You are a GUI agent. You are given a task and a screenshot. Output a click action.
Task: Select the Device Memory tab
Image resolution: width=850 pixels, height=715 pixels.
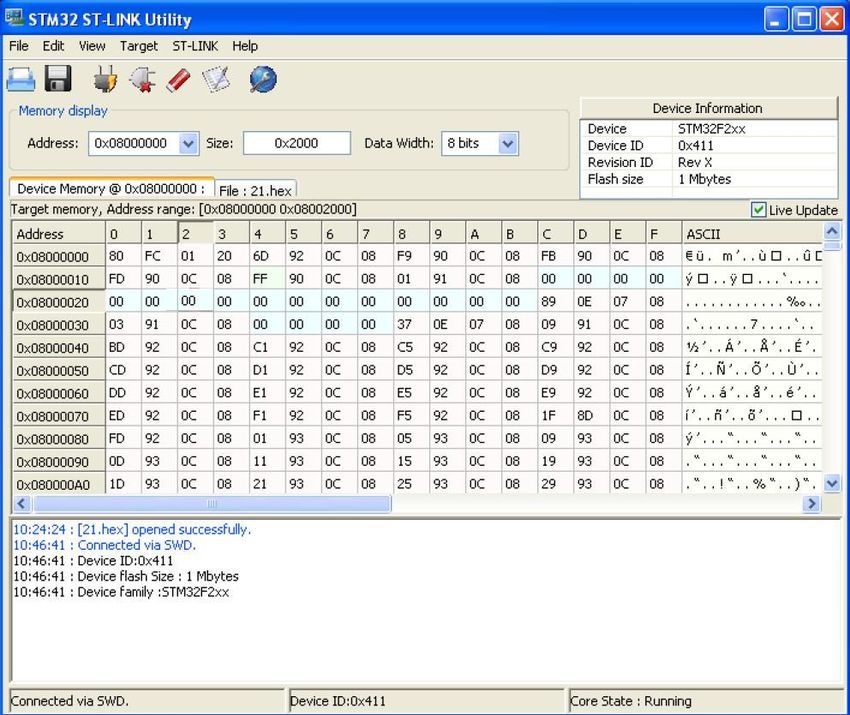[110, 189]
